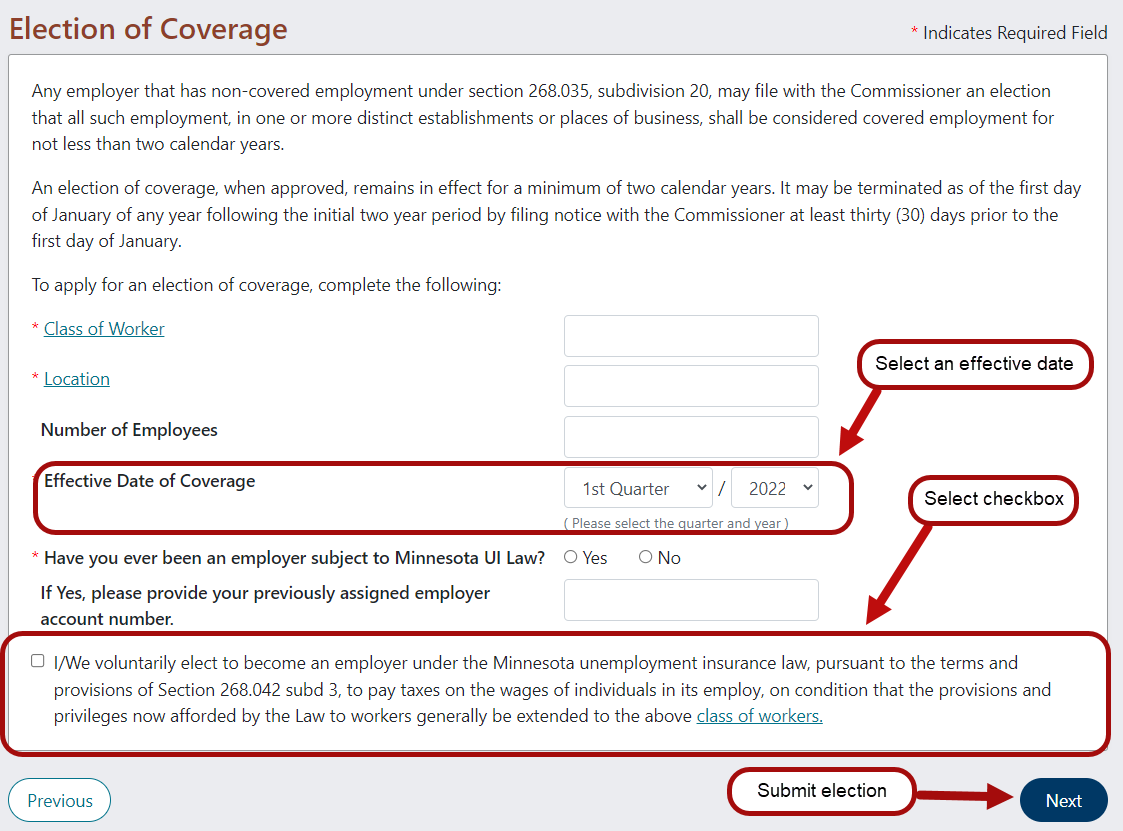Go back with the Previous button
This screenshot has width=1123, height=831.
[x=59, y=800]
